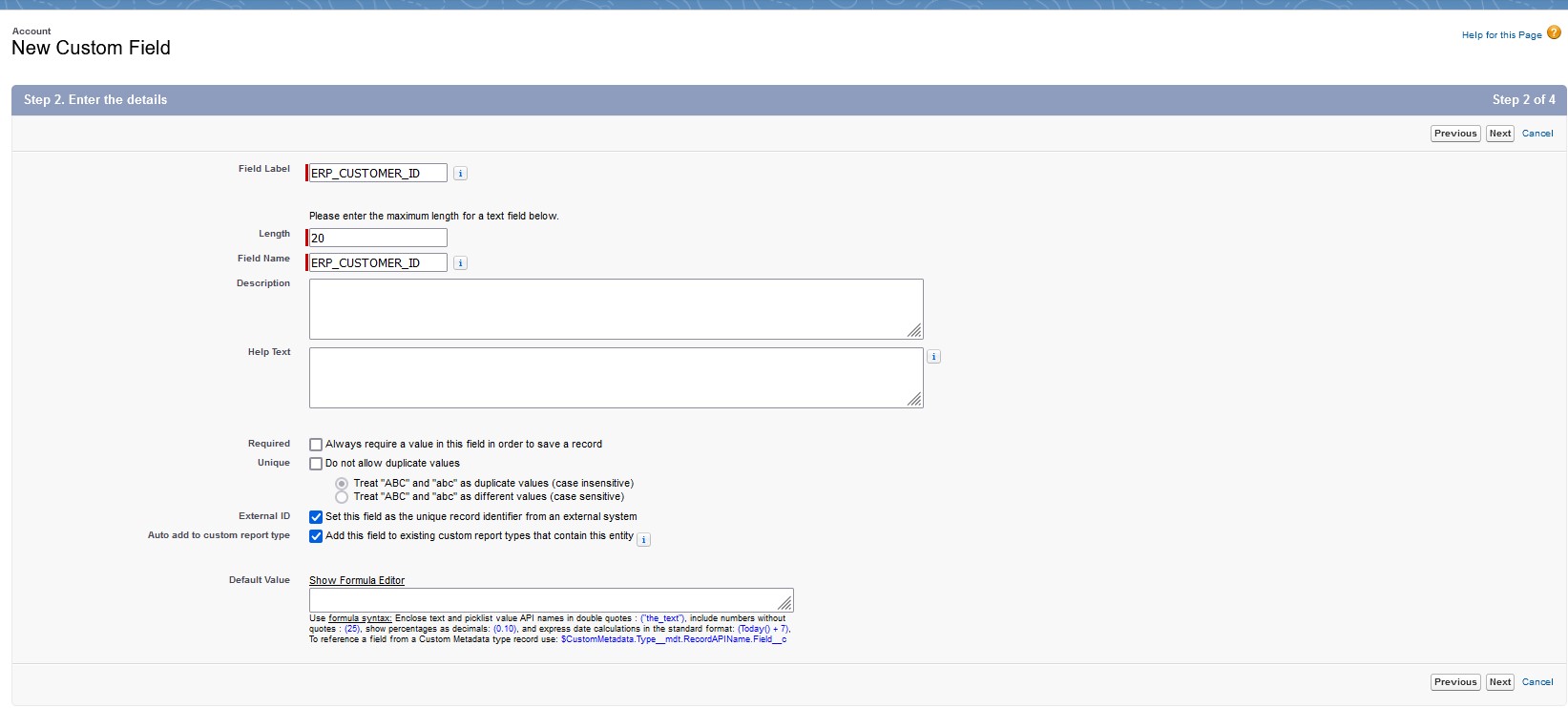Viewport: 1568px width, 708px height.
Task: Open the Help for this Page icon
Action: pyautogui.click(x=1554, y=33)
